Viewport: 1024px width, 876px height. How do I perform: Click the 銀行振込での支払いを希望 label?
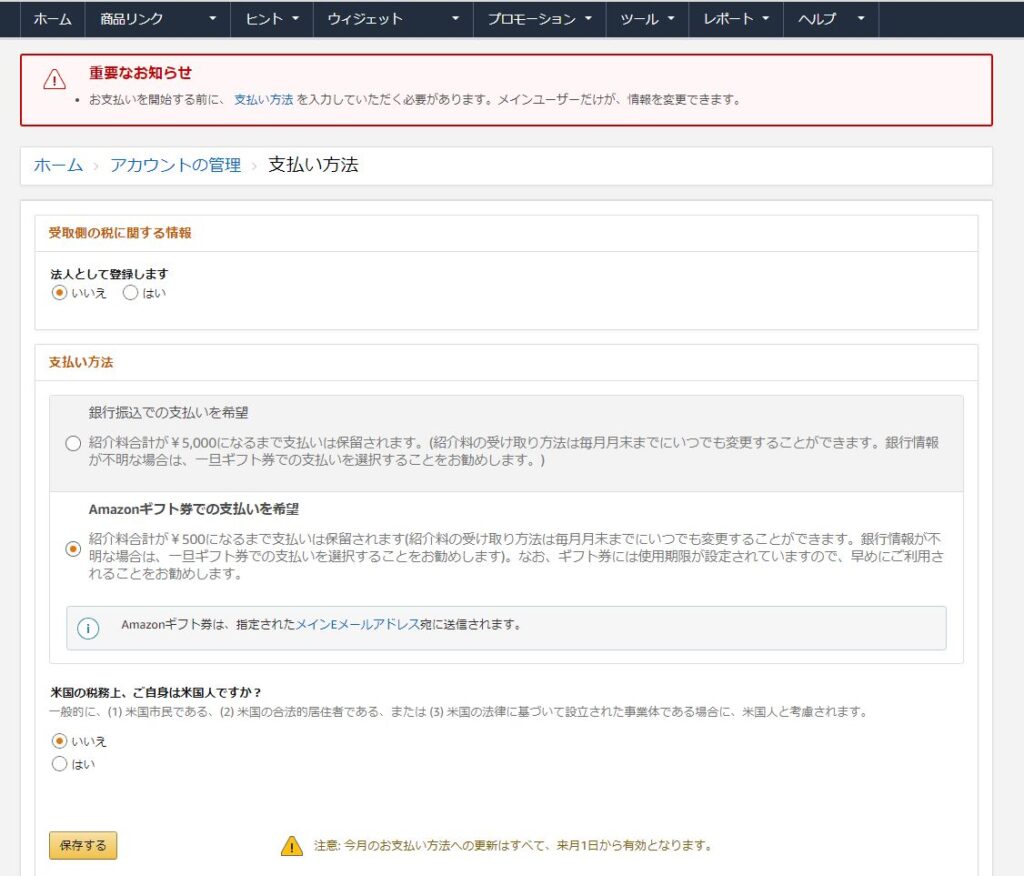168,412
